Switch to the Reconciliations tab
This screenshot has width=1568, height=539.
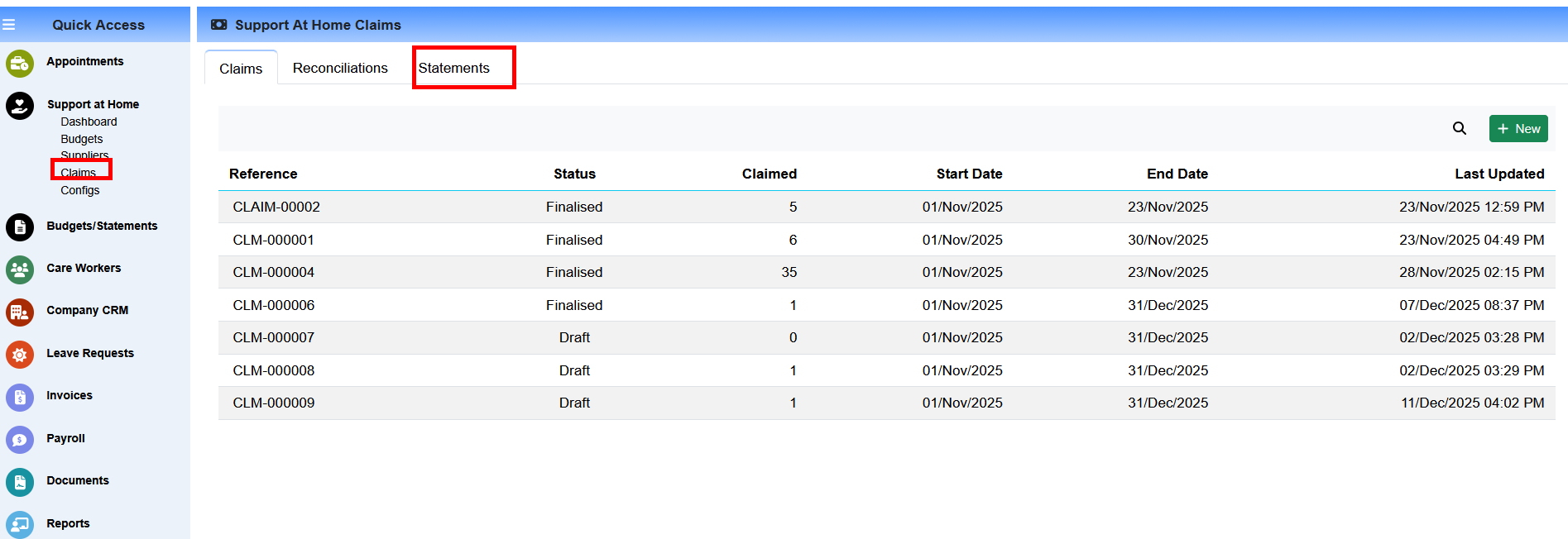pos(340,68)
